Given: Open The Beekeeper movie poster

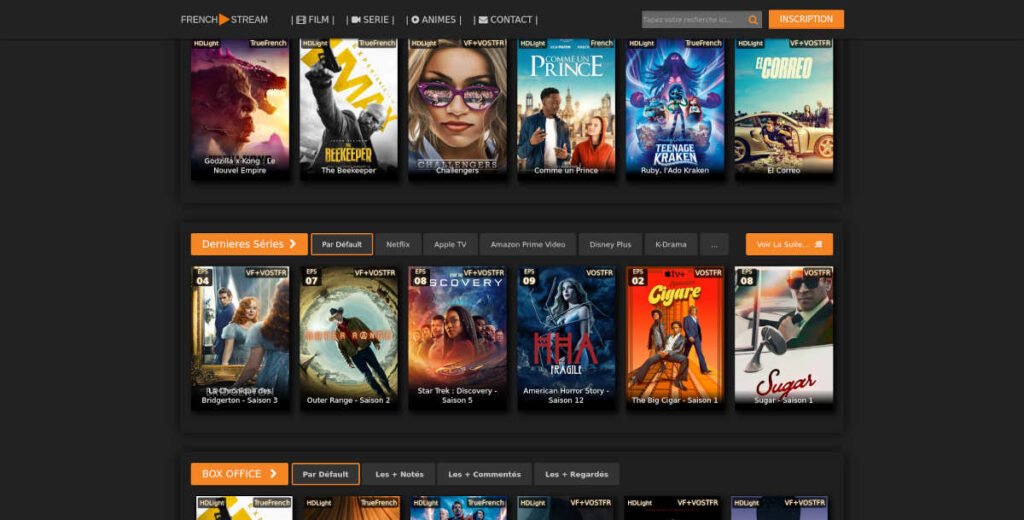Looking at the screenshot, I should [x=349, y=110].
